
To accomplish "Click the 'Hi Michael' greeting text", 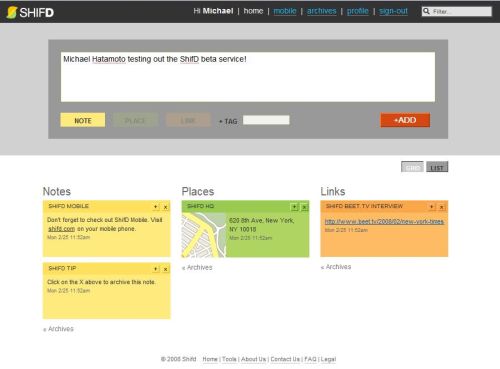I will (213, 11).
